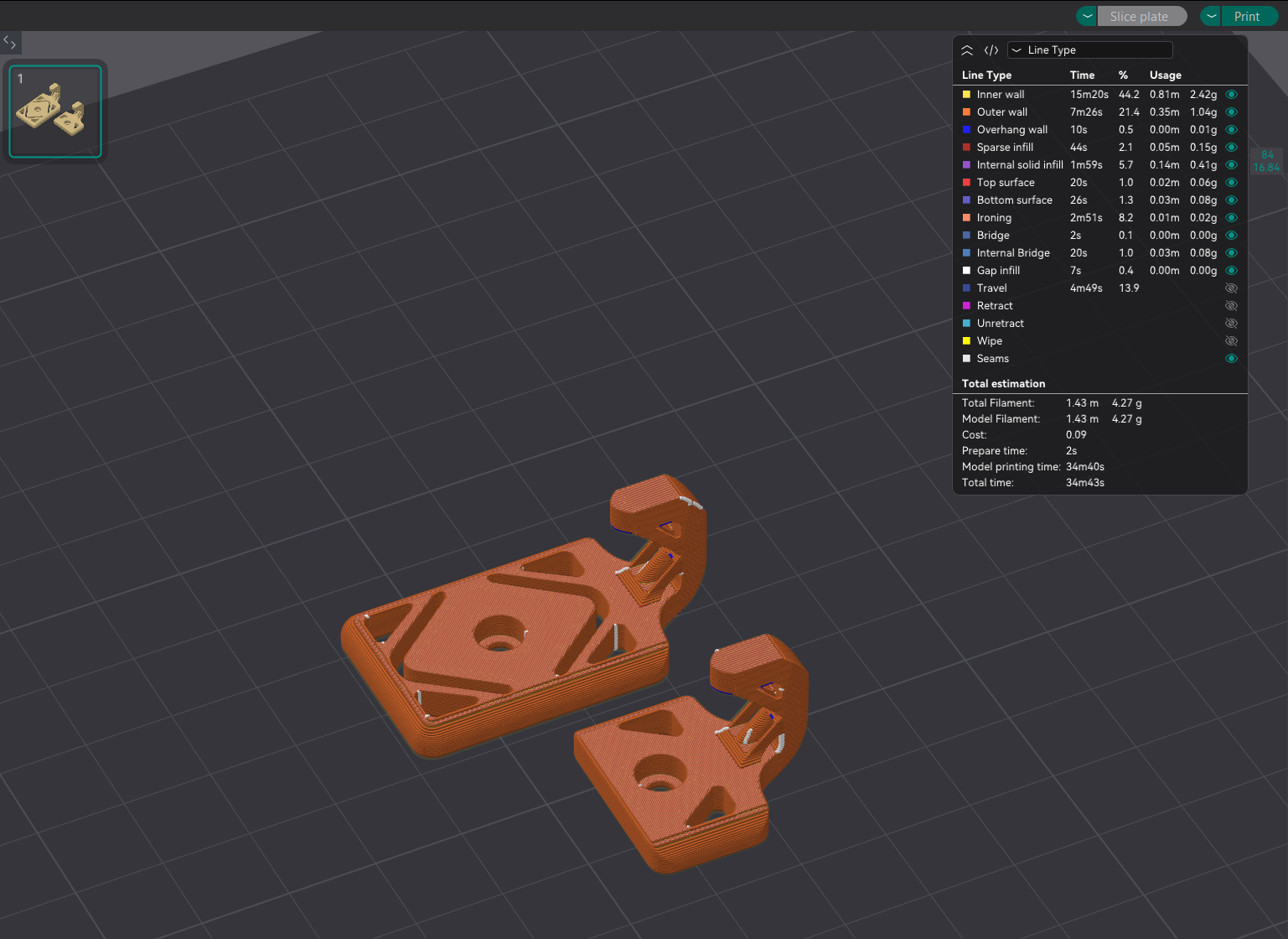Click the Slice plate button
1288x939 pixels.
[x=1141, y=16]
